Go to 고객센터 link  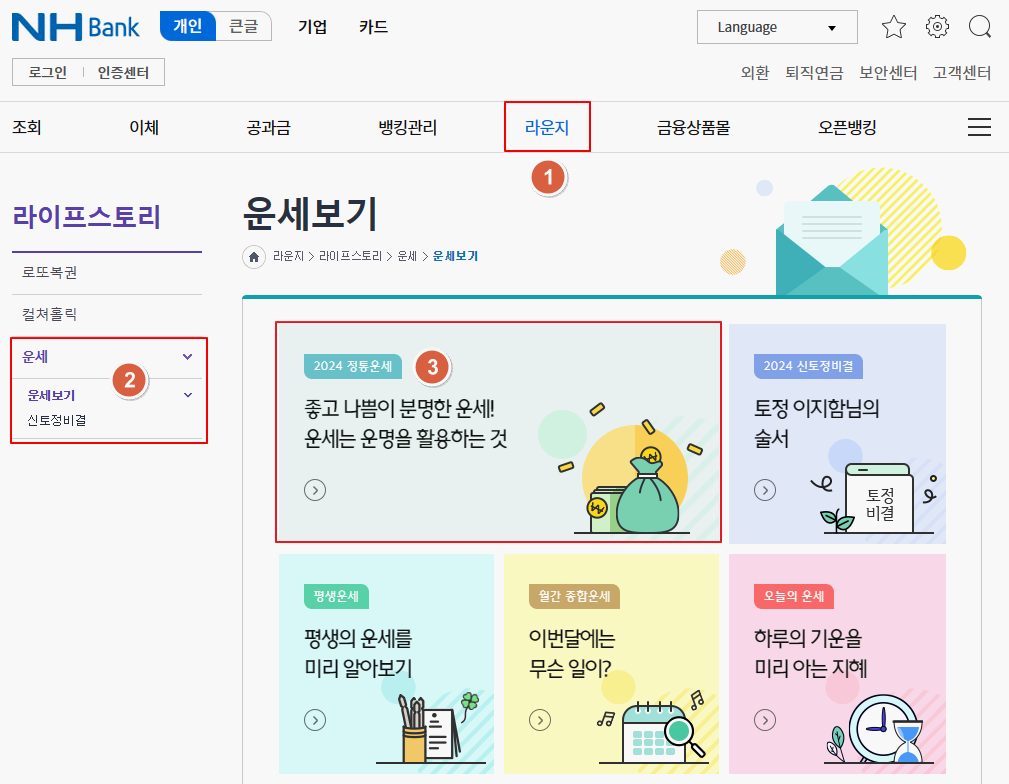[x=962, y=73]
